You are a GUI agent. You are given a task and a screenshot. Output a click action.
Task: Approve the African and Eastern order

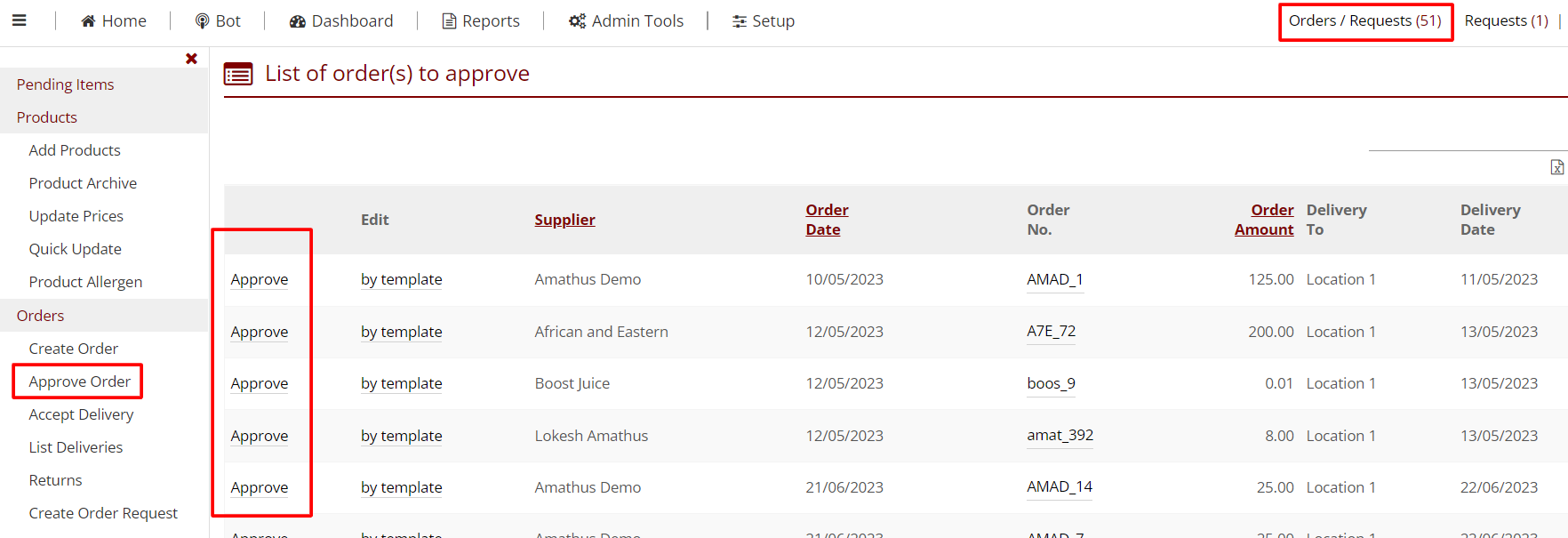tap(259, 332)
